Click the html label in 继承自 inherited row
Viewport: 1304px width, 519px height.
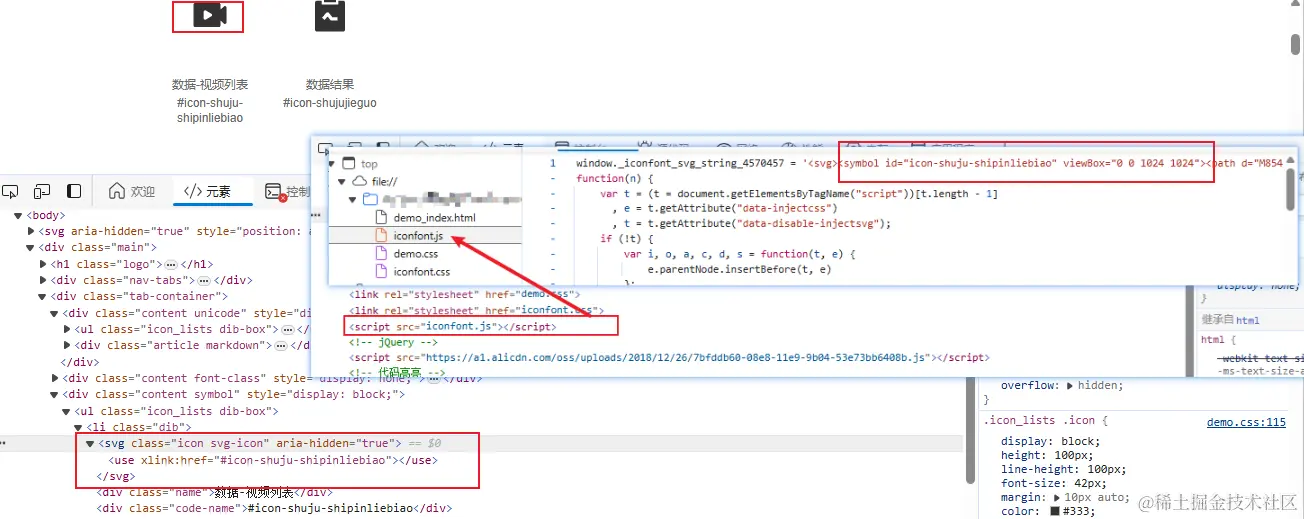(x=1248, y=320)
